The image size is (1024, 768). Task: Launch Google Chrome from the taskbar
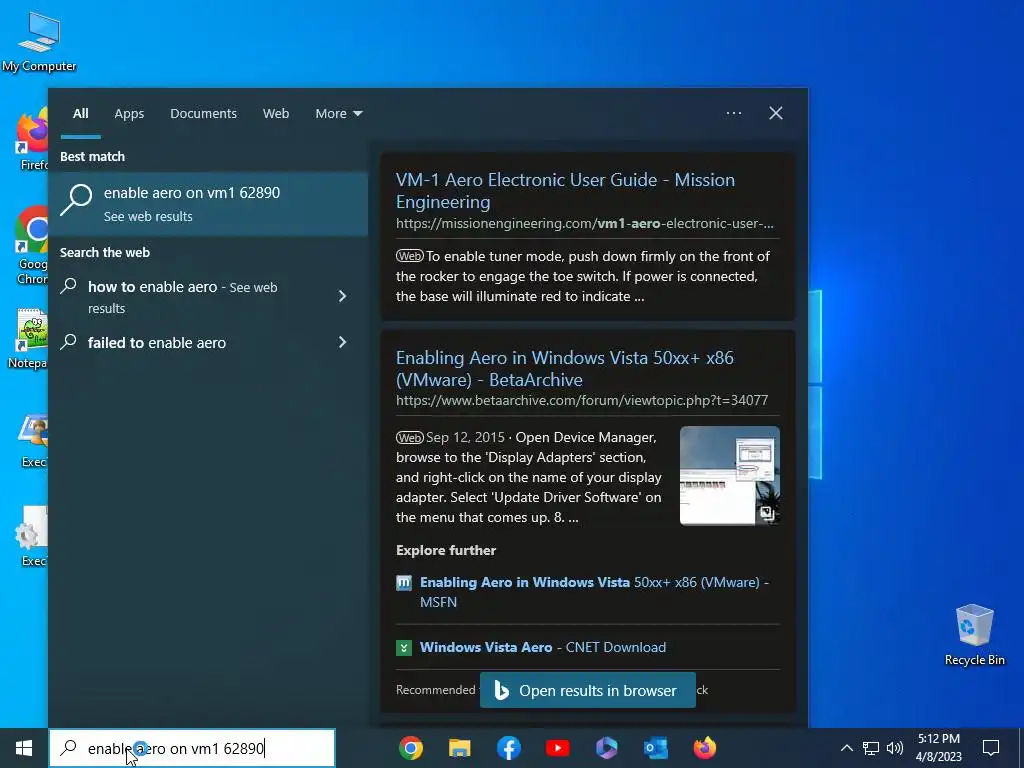click(x=411, y=748)
